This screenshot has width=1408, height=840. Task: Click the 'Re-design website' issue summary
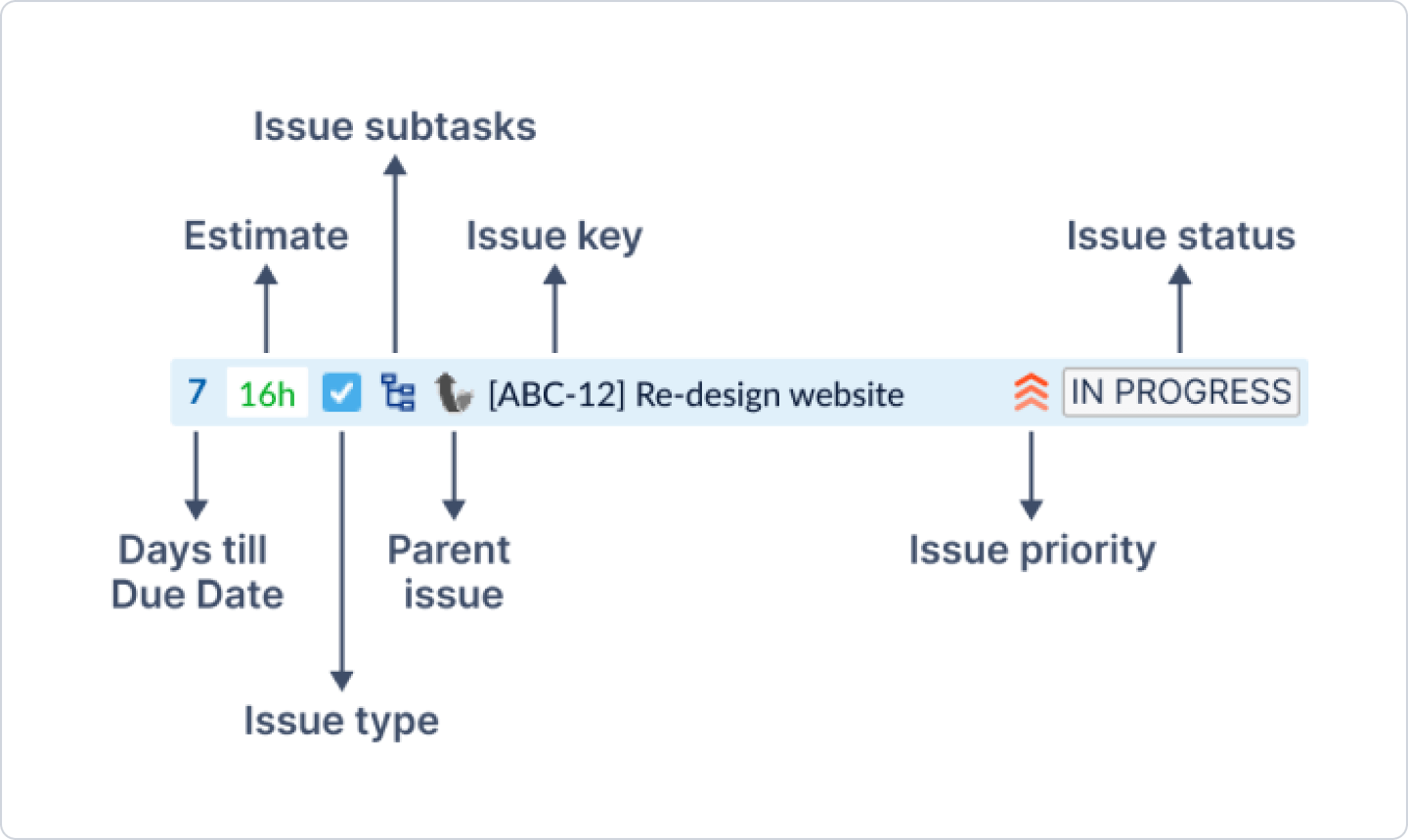pyautogui.click(x=770, y=394)
